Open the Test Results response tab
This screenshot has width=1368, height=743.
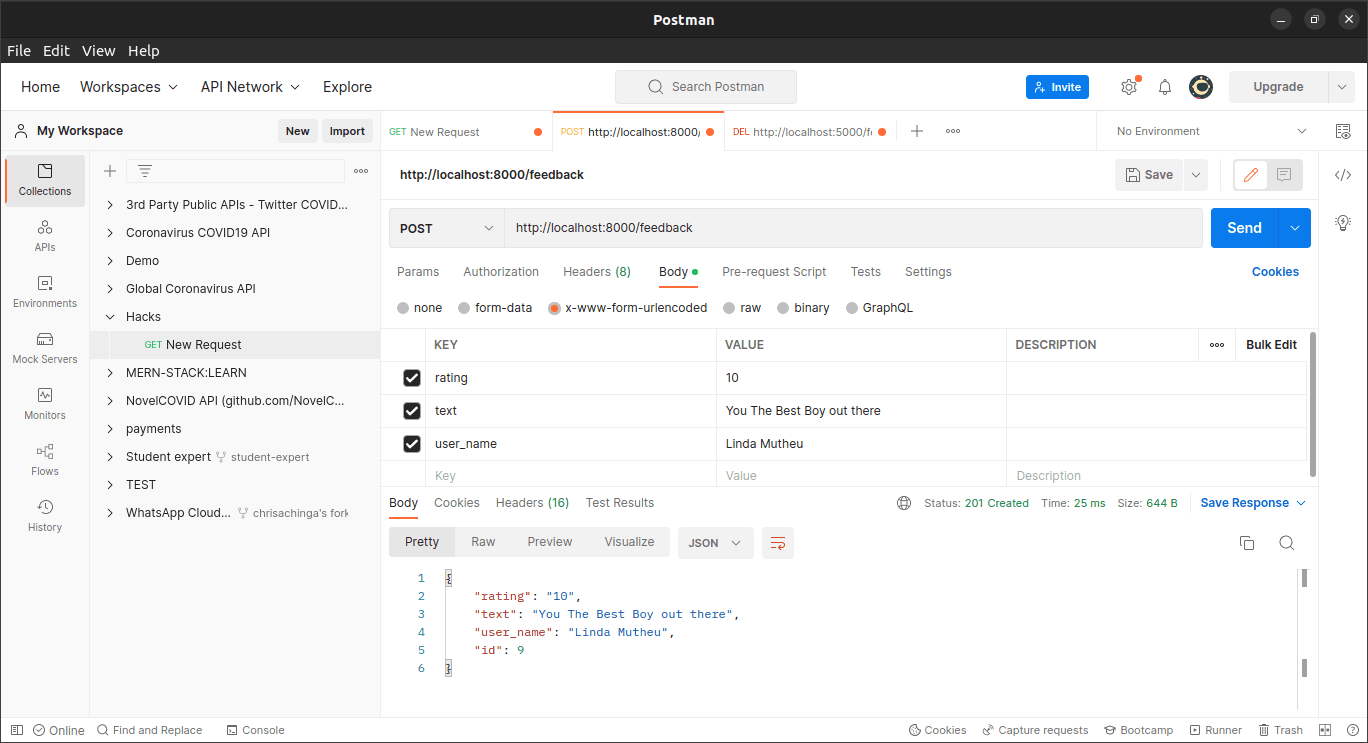click(x=620, y=503)
